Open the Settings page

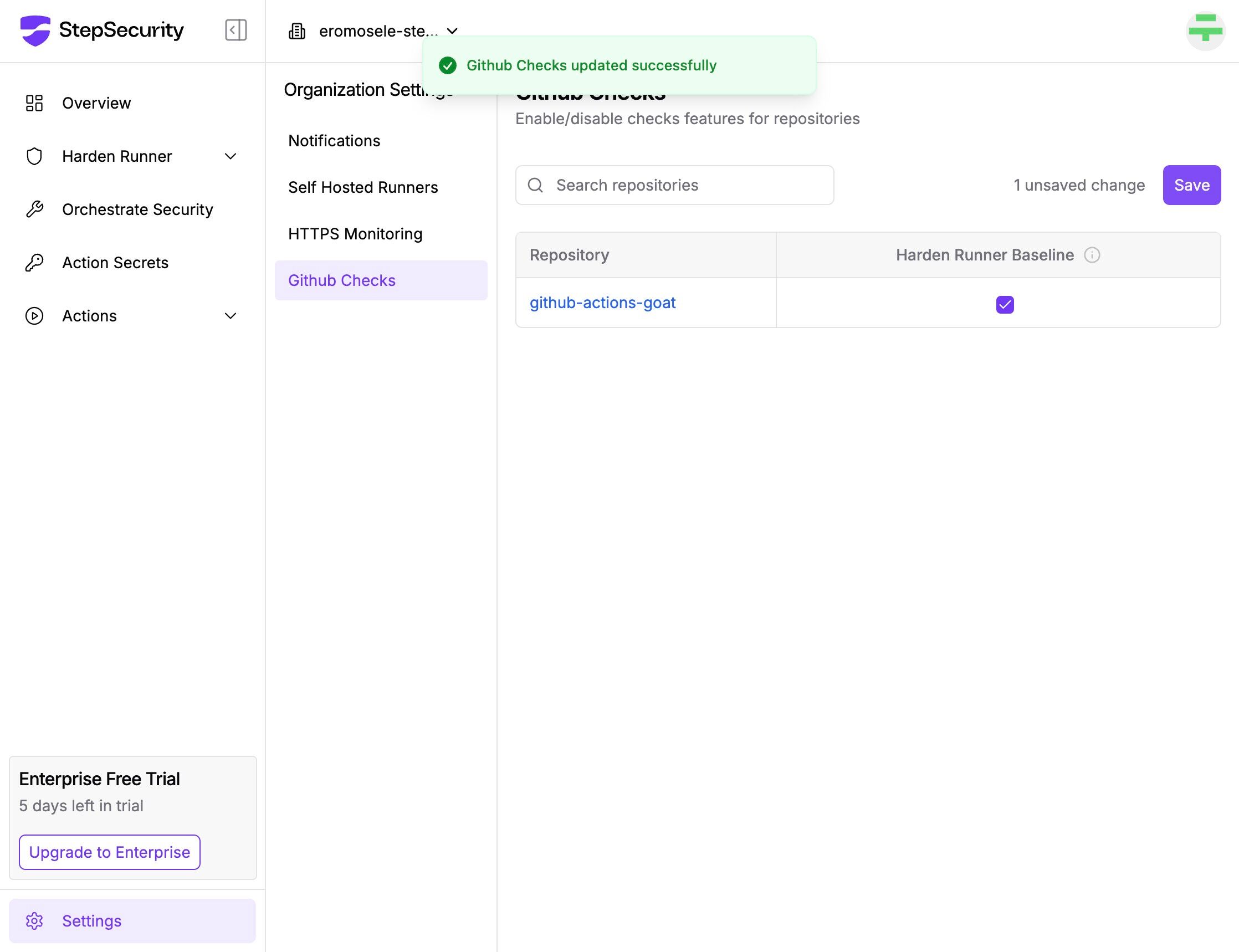(132, 921)
